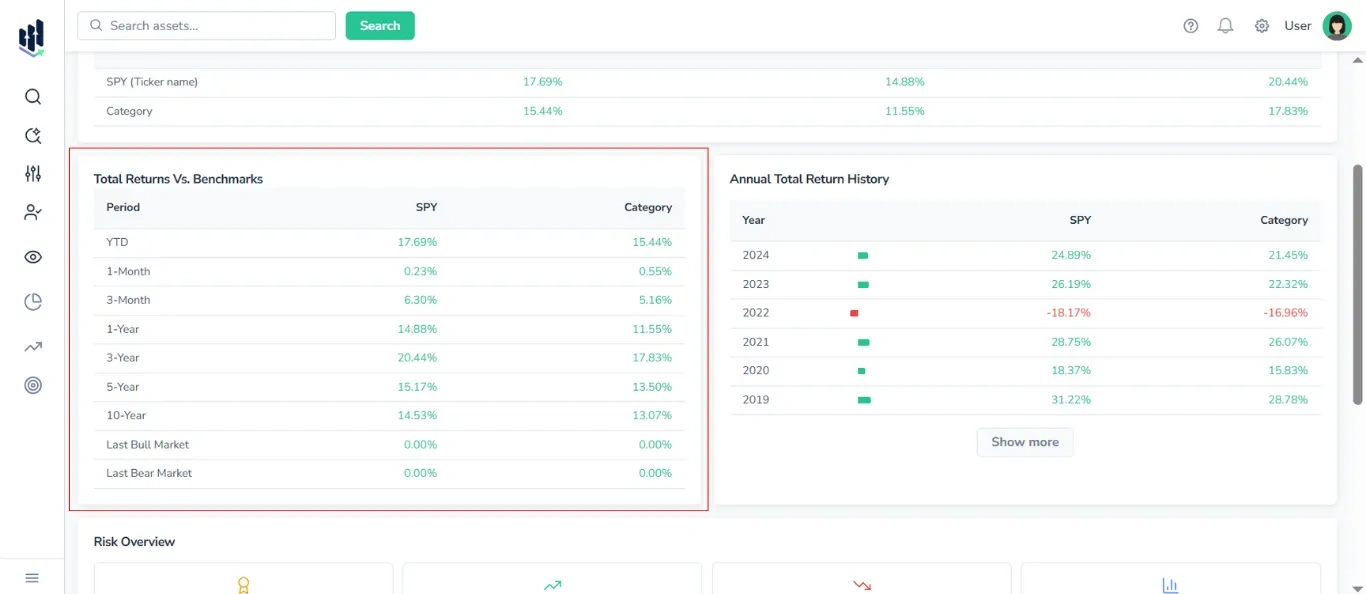Click the advisor person icon in the sidebar
1366x594 pixels.
coord(32,212)
